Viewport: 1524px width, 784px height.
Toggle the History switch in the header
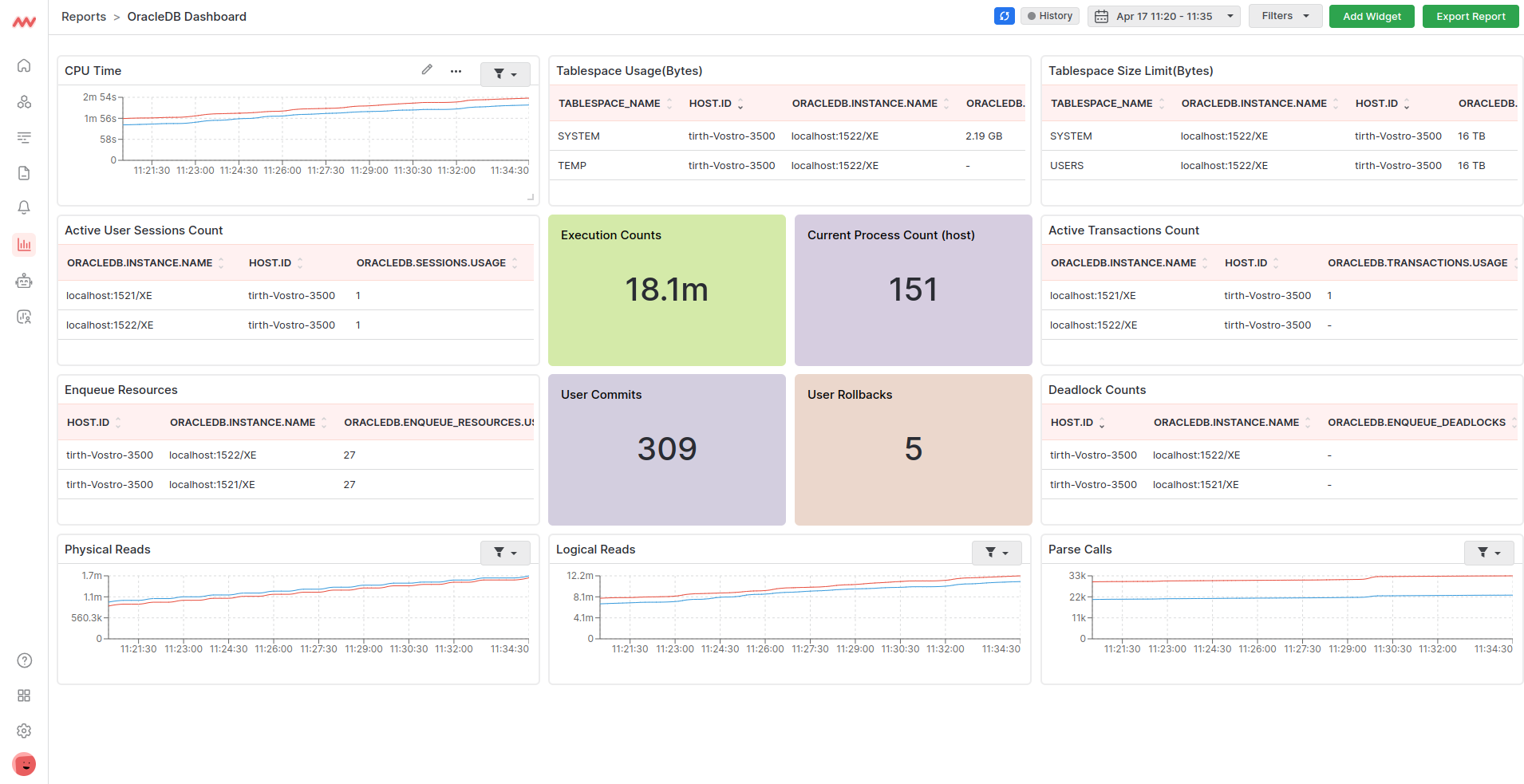pyautogui.click(x=1049, y=16)
